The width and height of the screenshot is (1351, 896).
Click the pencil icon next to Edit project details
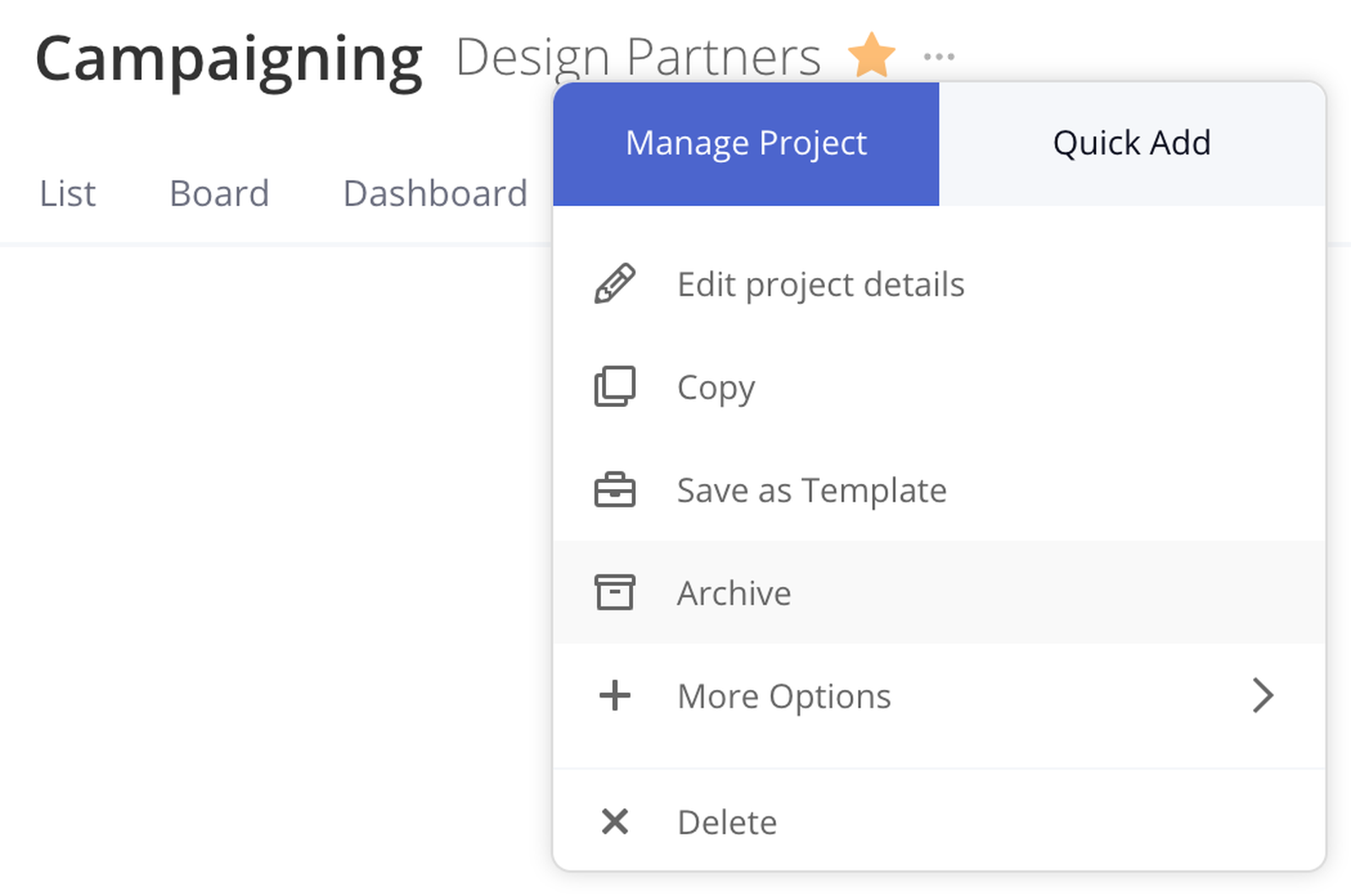click(x=616, y=284)
